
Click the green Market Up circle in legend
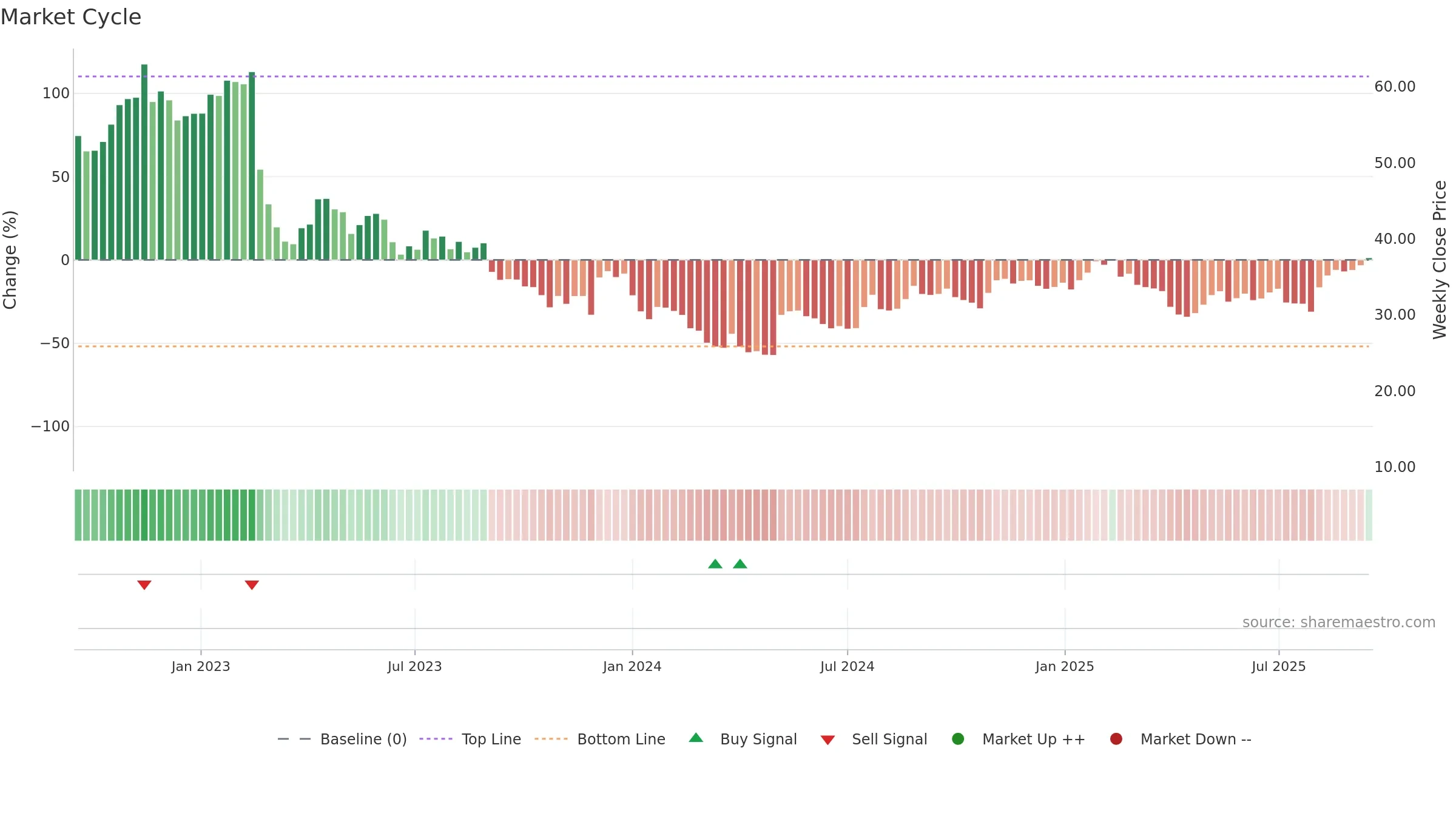(x=958, y=739)
